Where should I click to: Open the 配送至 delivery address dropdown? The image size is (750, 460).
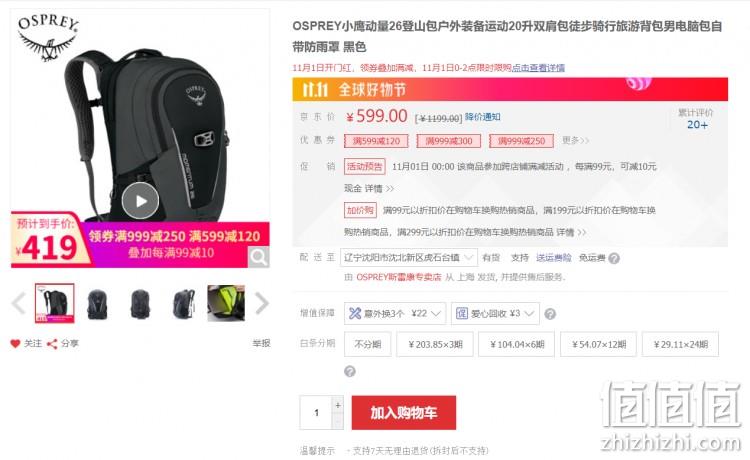click(408, 258)
